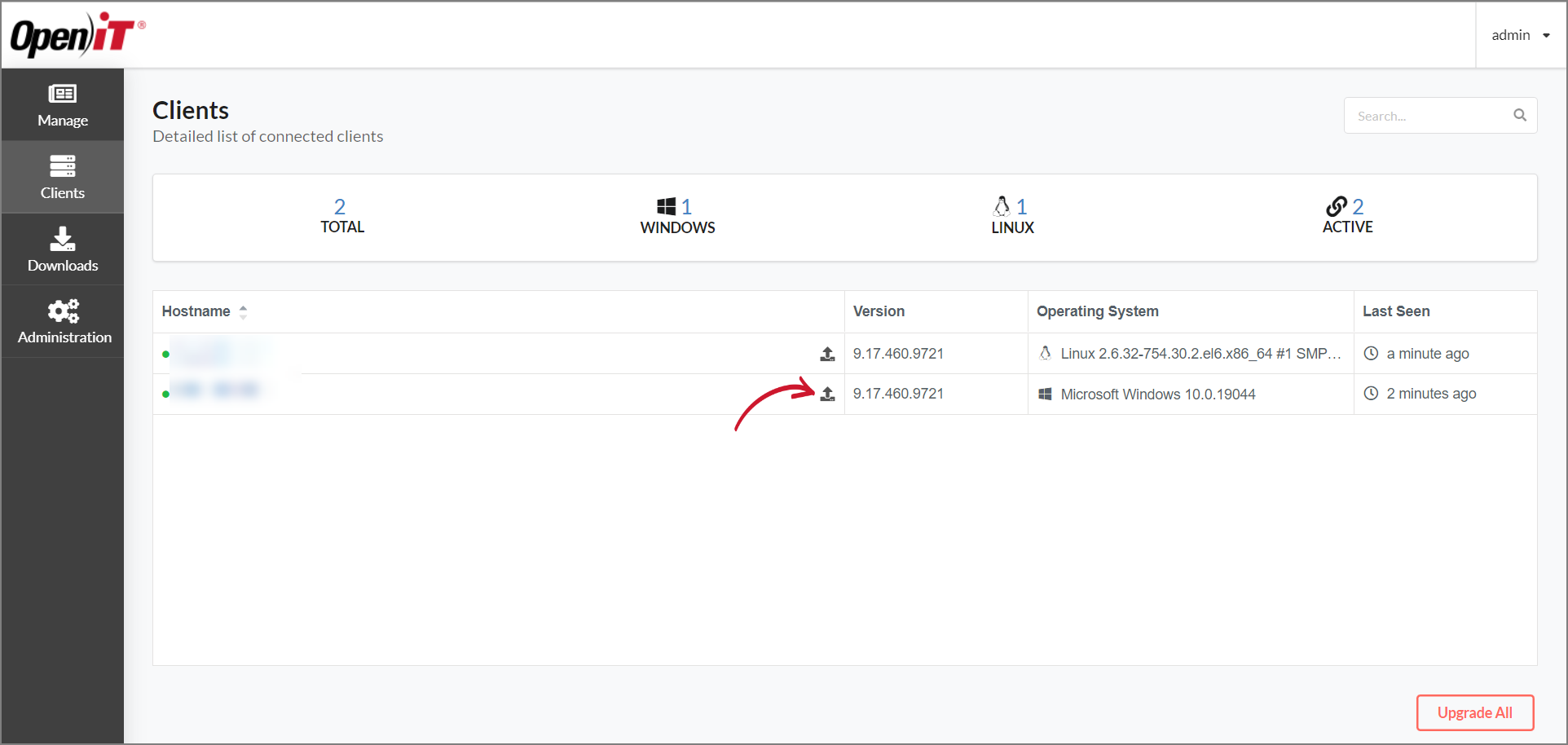Click the upgrade icon for the Linux client
This screenshot has width=1568, height=745.
click(x=827, y=354)
